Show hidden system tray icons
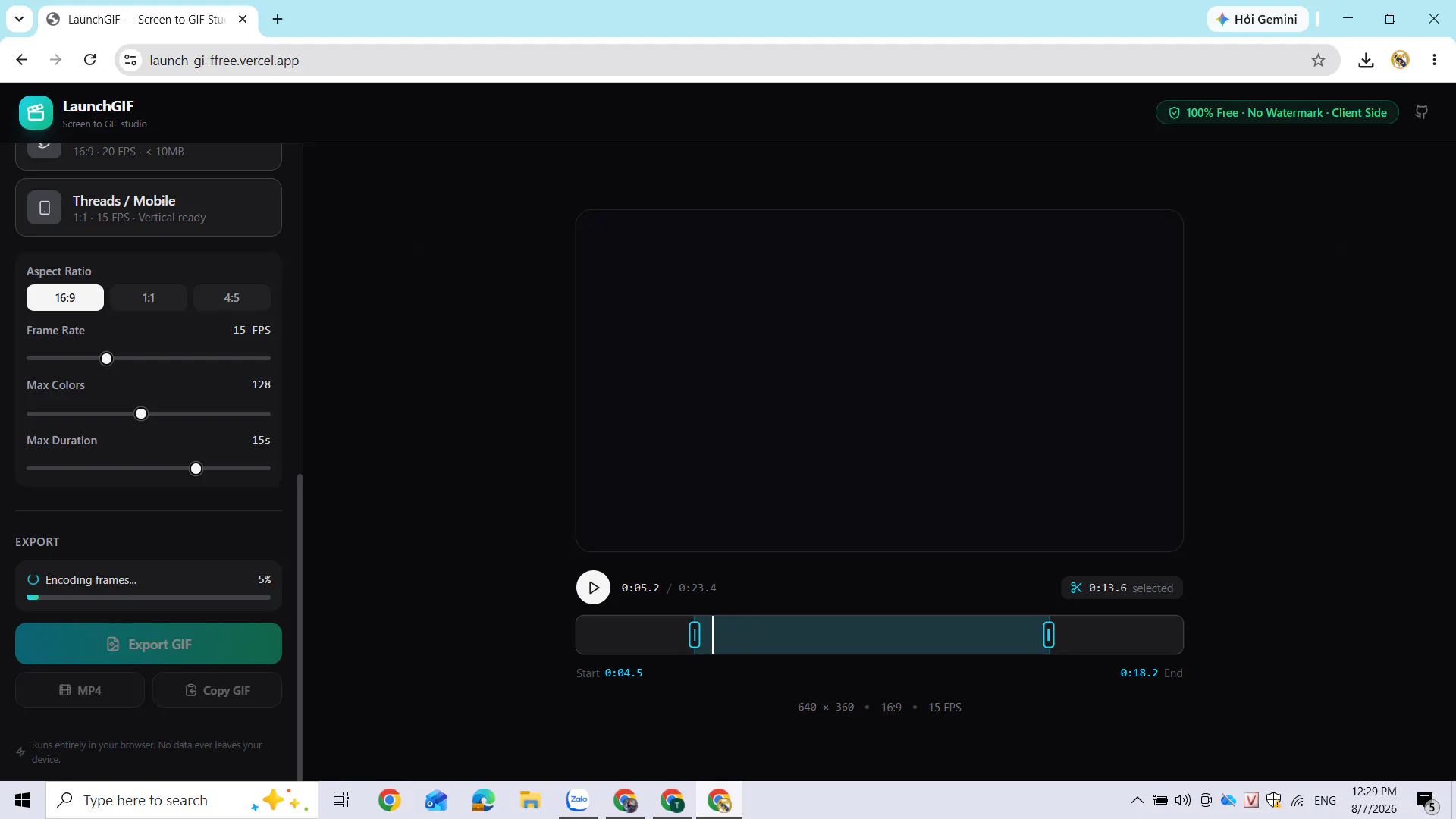The image size is (1456, 819). tap(1137, 800)
